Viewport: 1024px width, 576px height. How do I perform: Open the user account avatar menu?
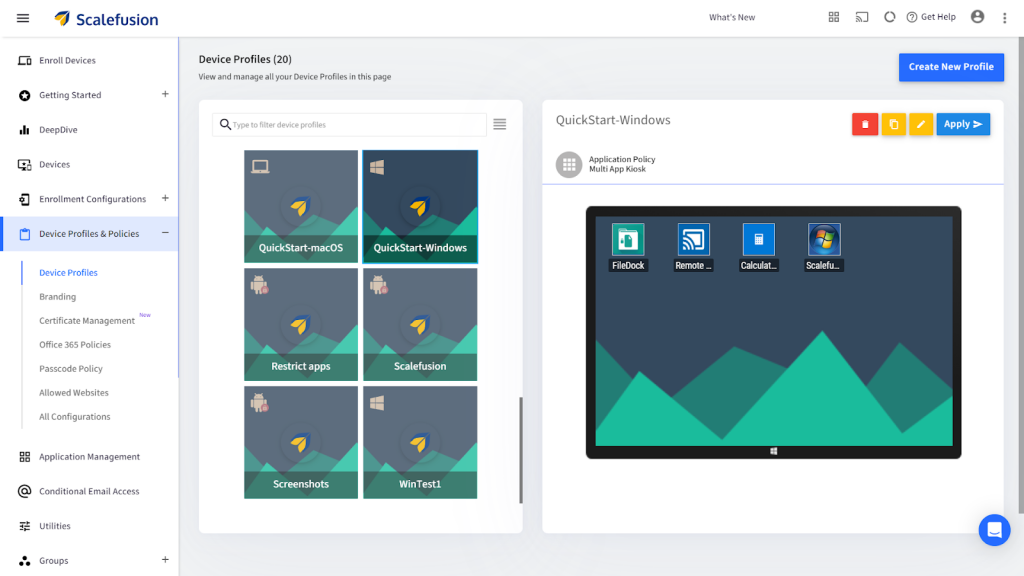click(x=978, y=18)
